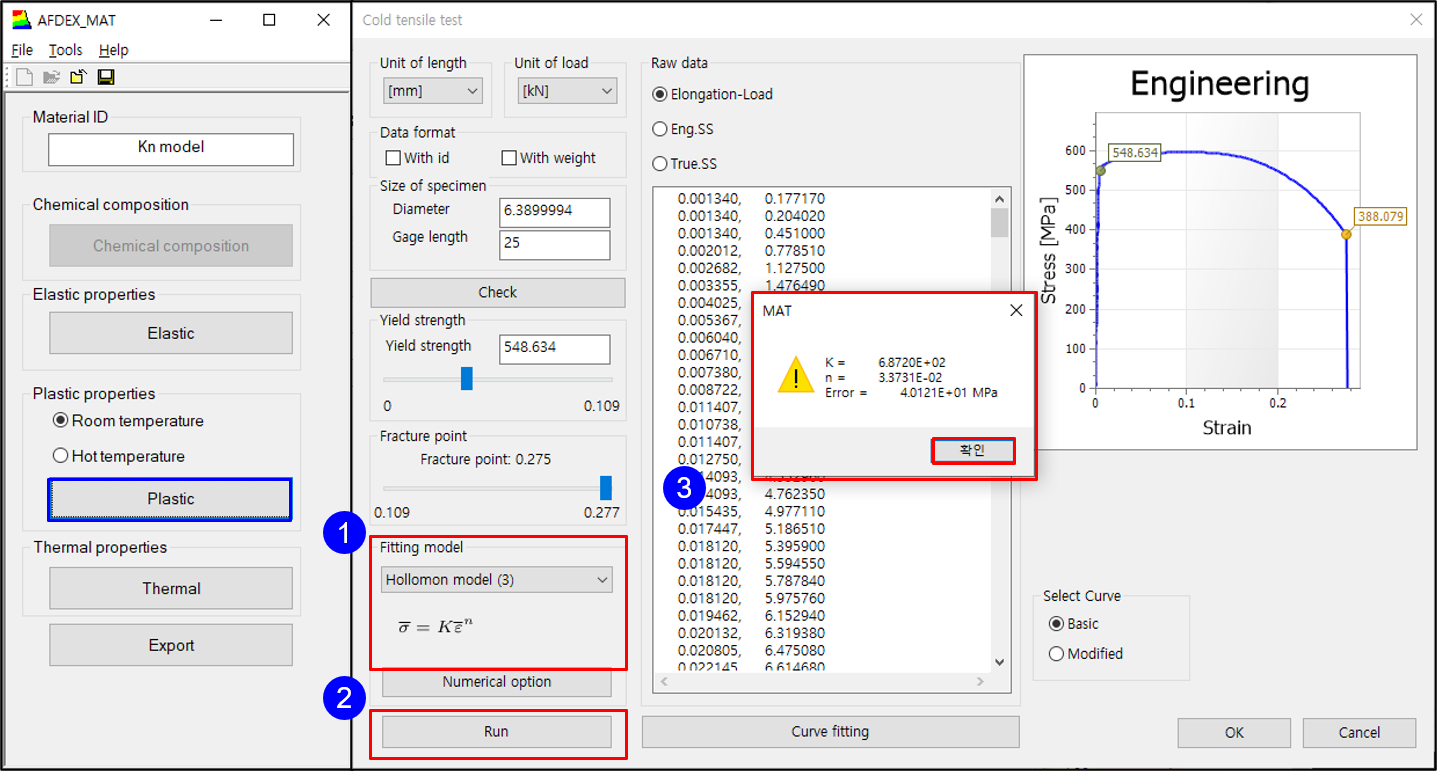
Task: Click raw data row 0.002682, 1.127500
Action: 751,268
